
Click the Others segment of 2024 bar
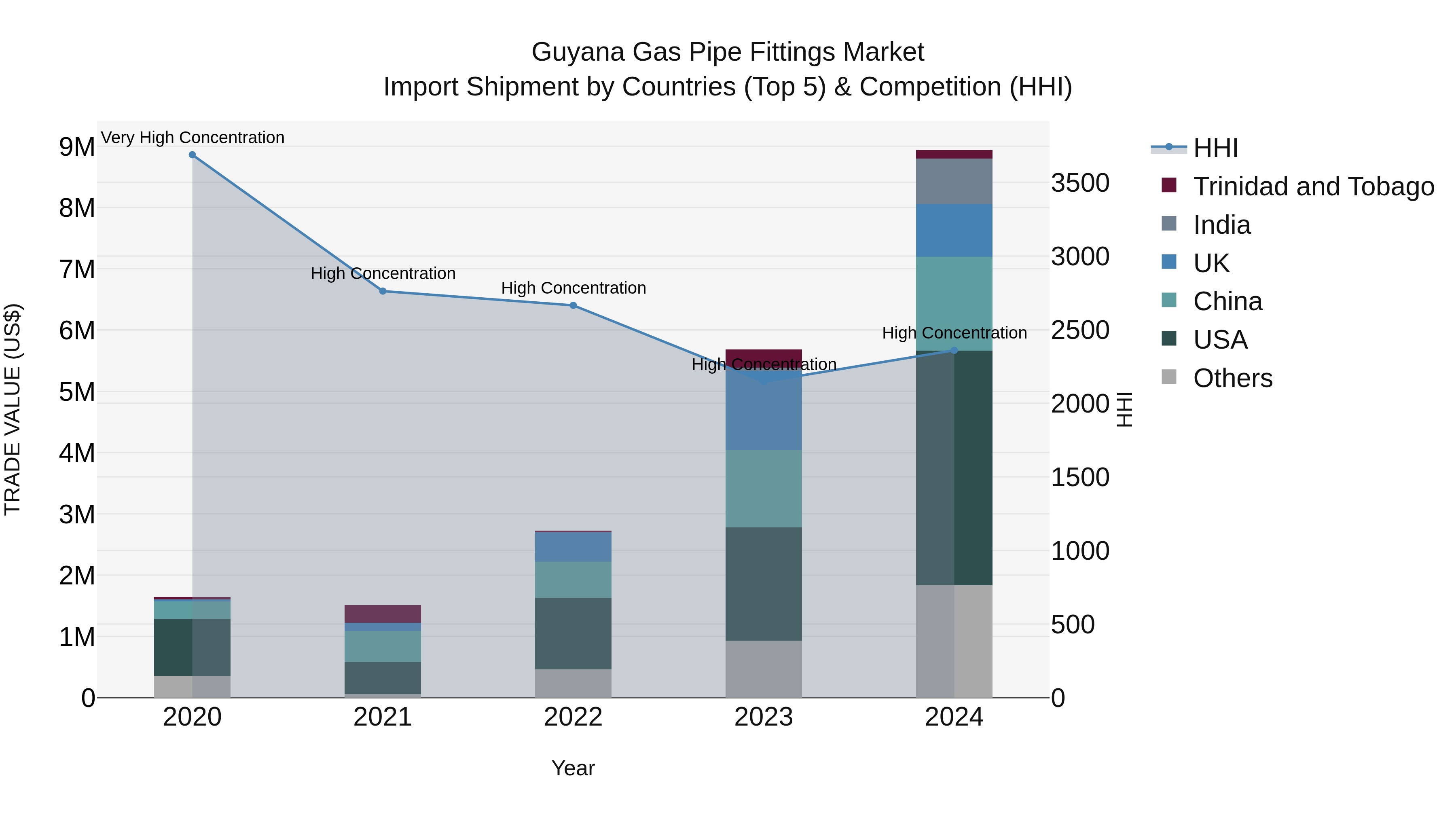click(x=954, y=641)
